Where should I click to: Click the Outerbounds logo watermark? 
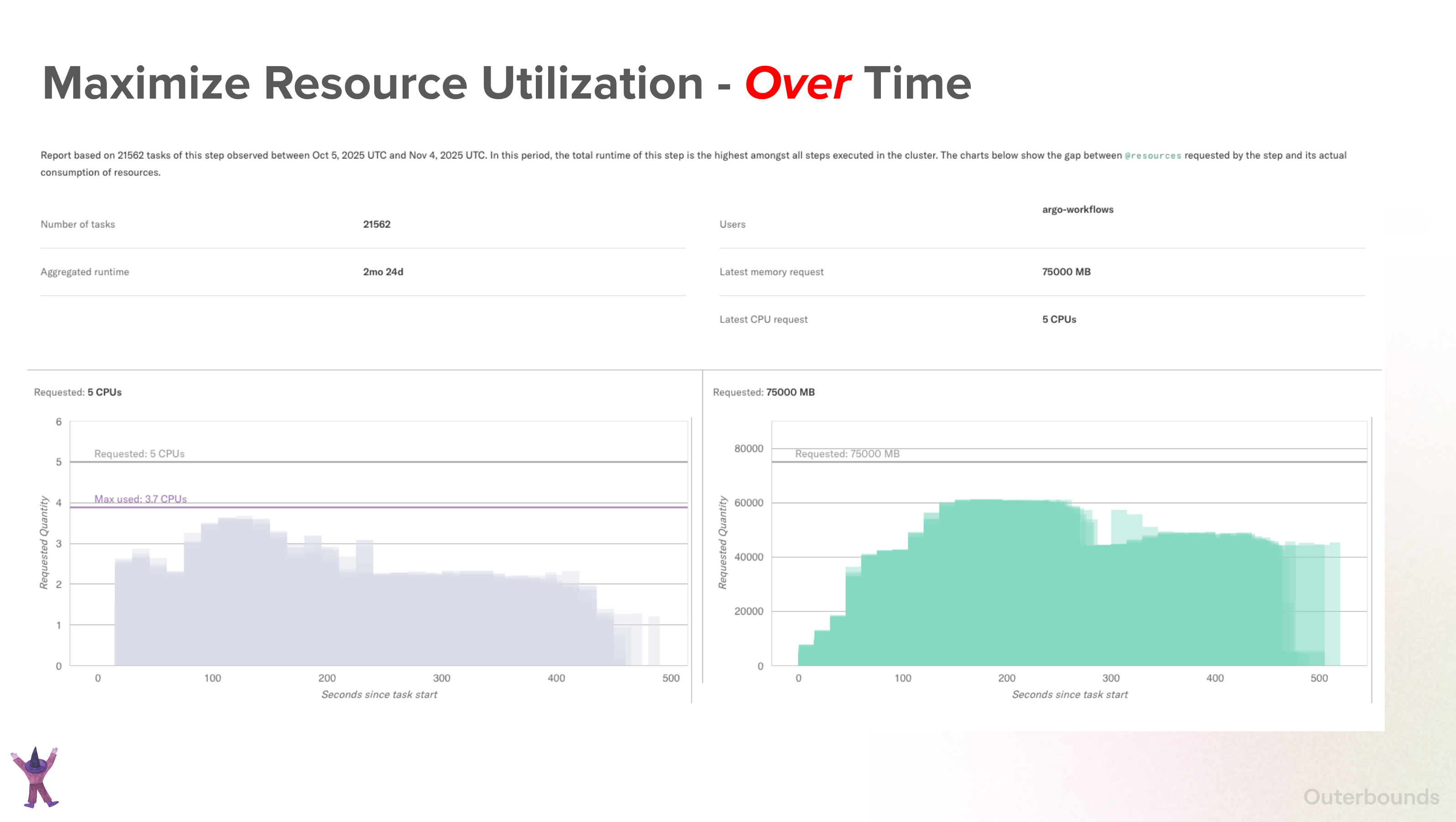[1371, 796]
